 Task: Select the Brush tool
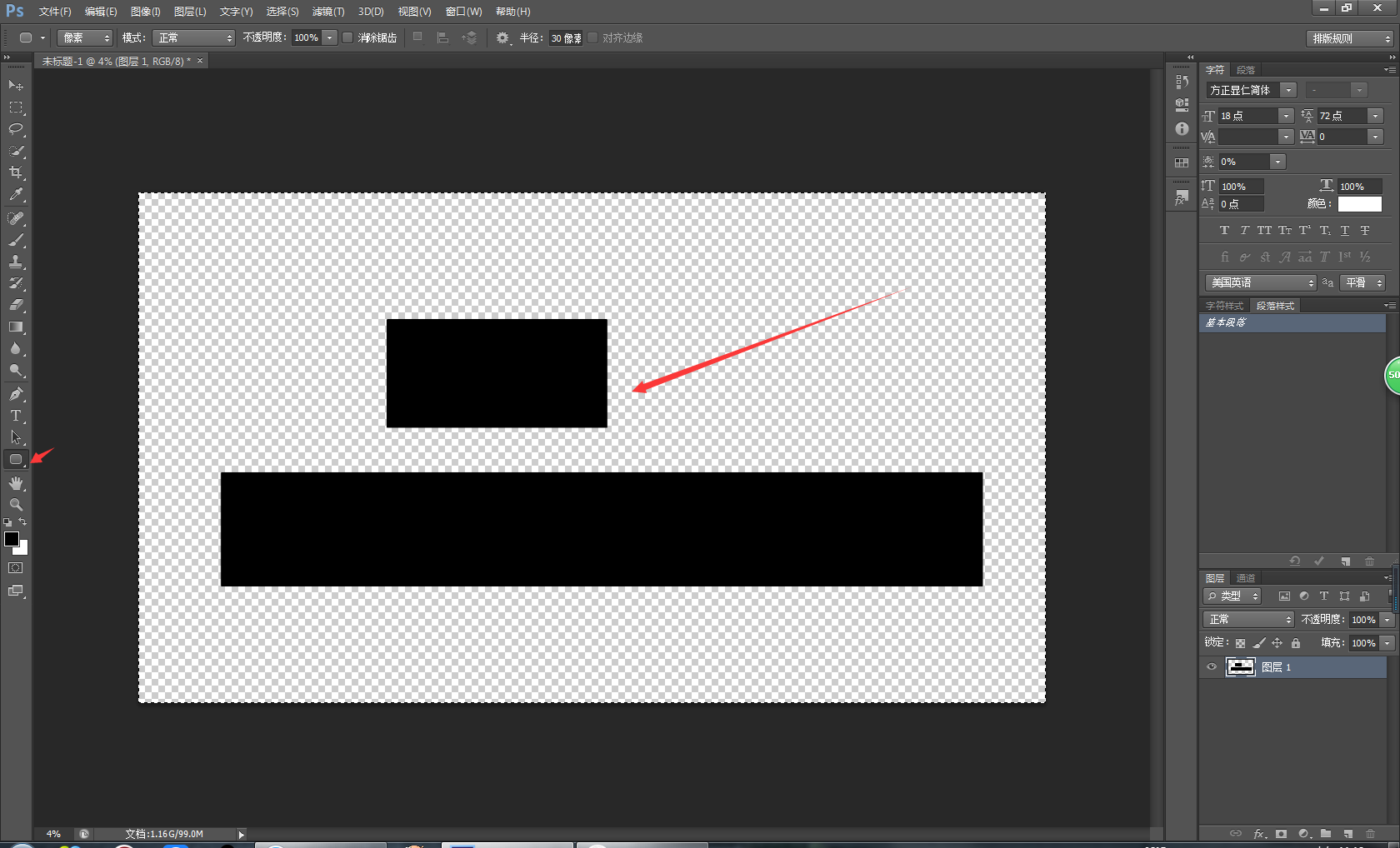16,240
